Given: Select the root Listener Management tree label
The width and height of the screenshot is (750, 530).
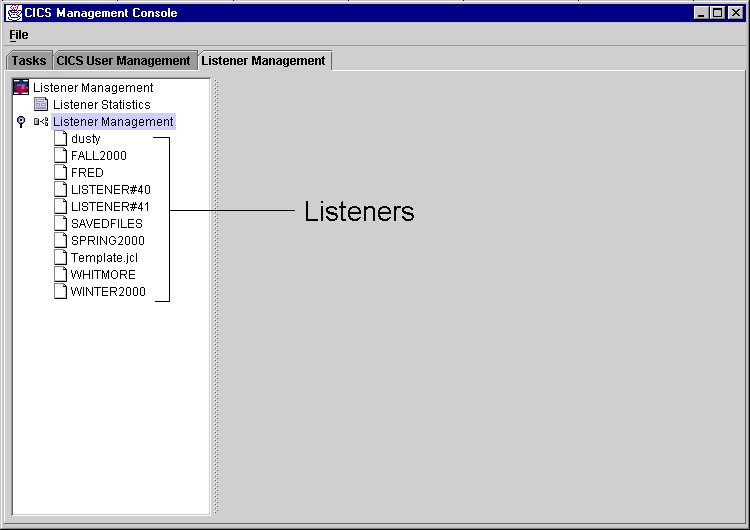Looking at the screenshot, I should [93, 88].
